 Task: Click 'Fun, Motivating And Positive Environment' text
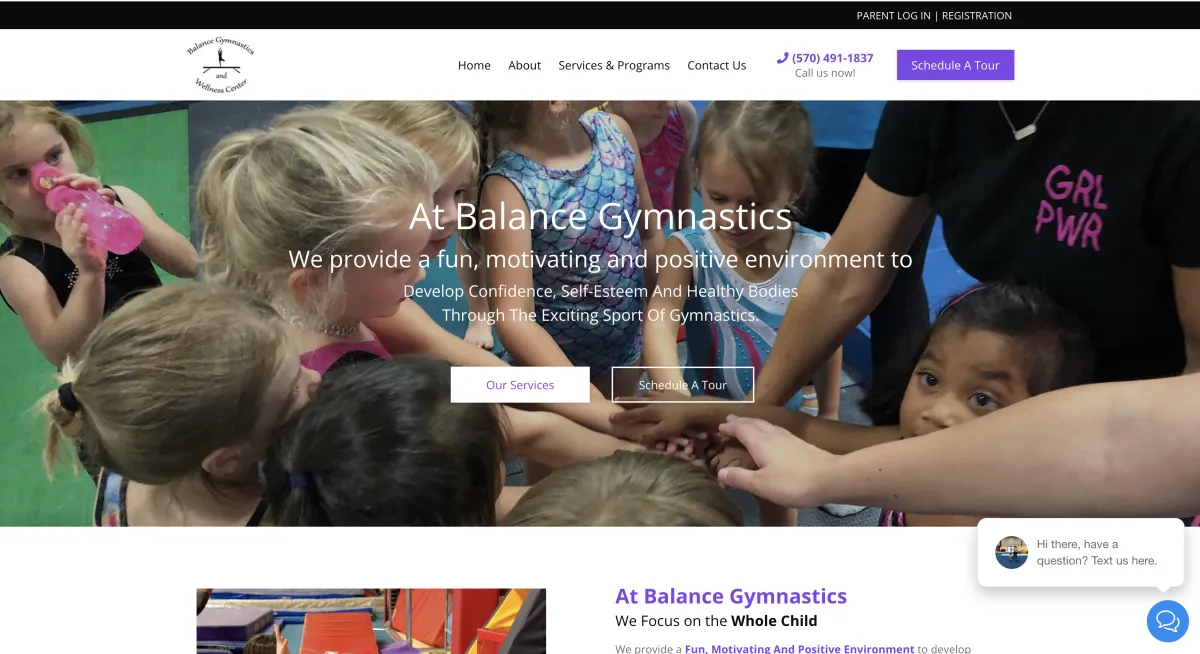tap(799, 649)
